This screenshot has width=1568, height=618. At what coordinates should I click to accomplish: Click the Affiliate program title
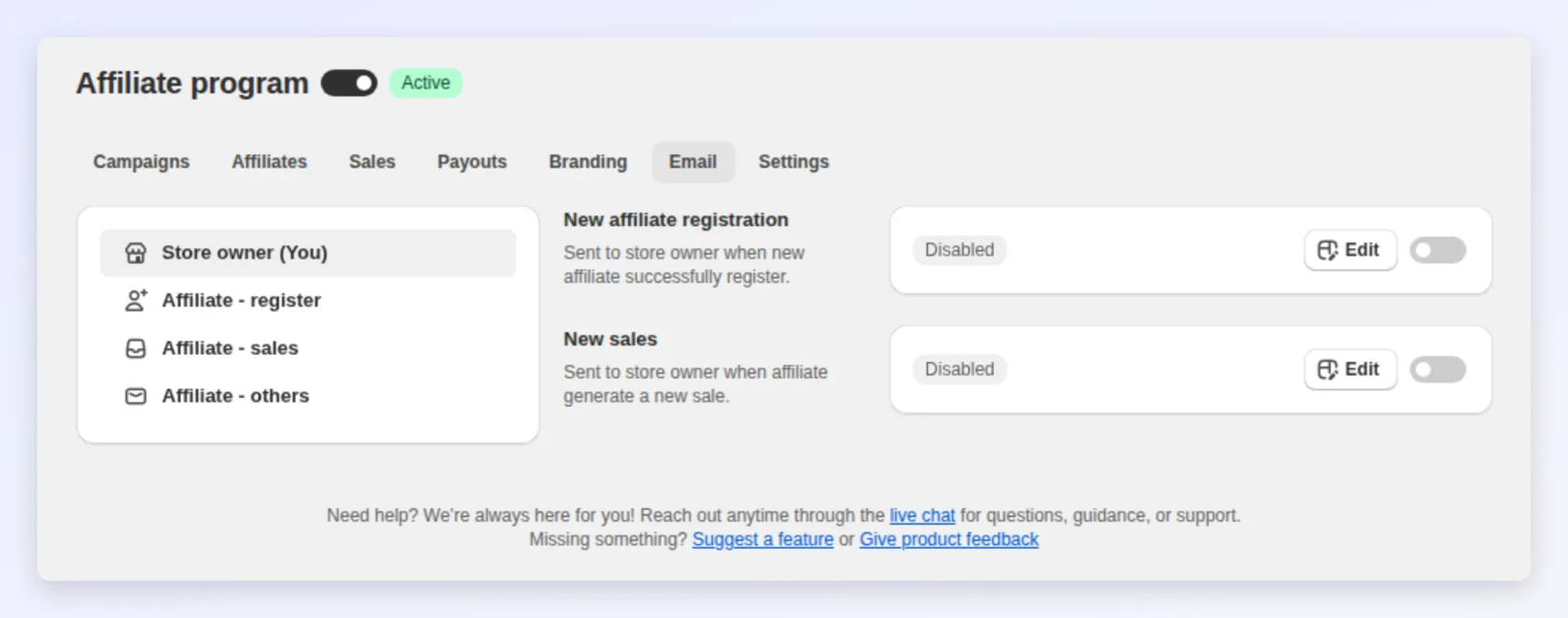pos(192,83)
